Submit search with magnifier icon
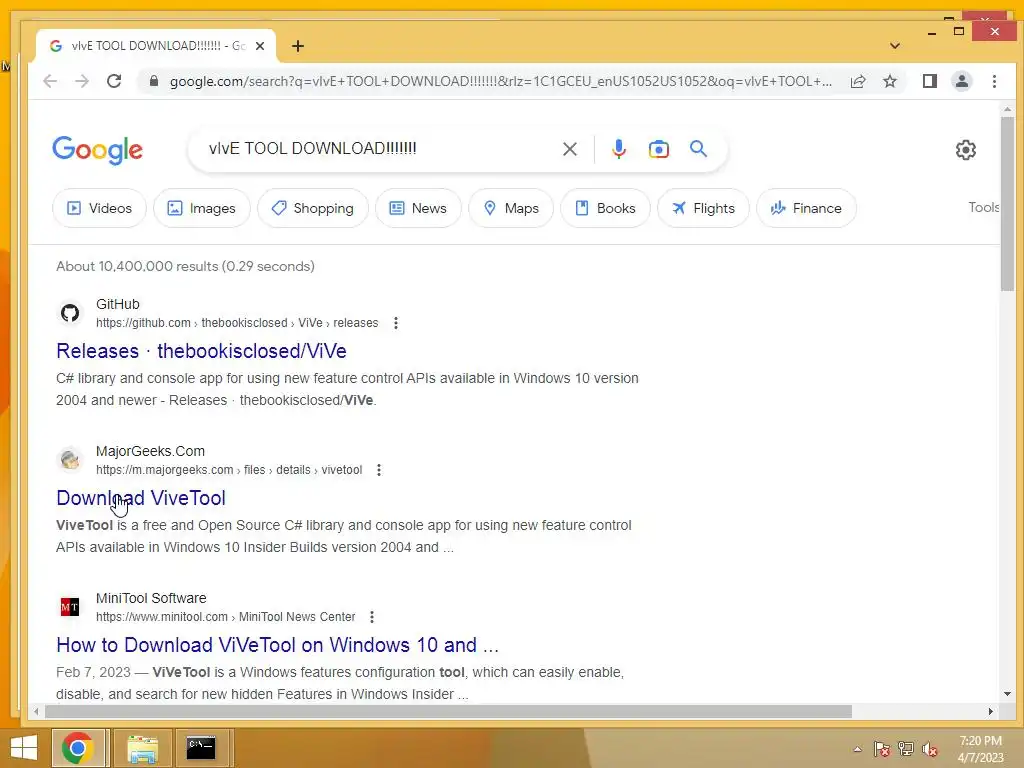The width and height of the screenshot is (1024, 768). pyautogui.click(x=698, y=149)
